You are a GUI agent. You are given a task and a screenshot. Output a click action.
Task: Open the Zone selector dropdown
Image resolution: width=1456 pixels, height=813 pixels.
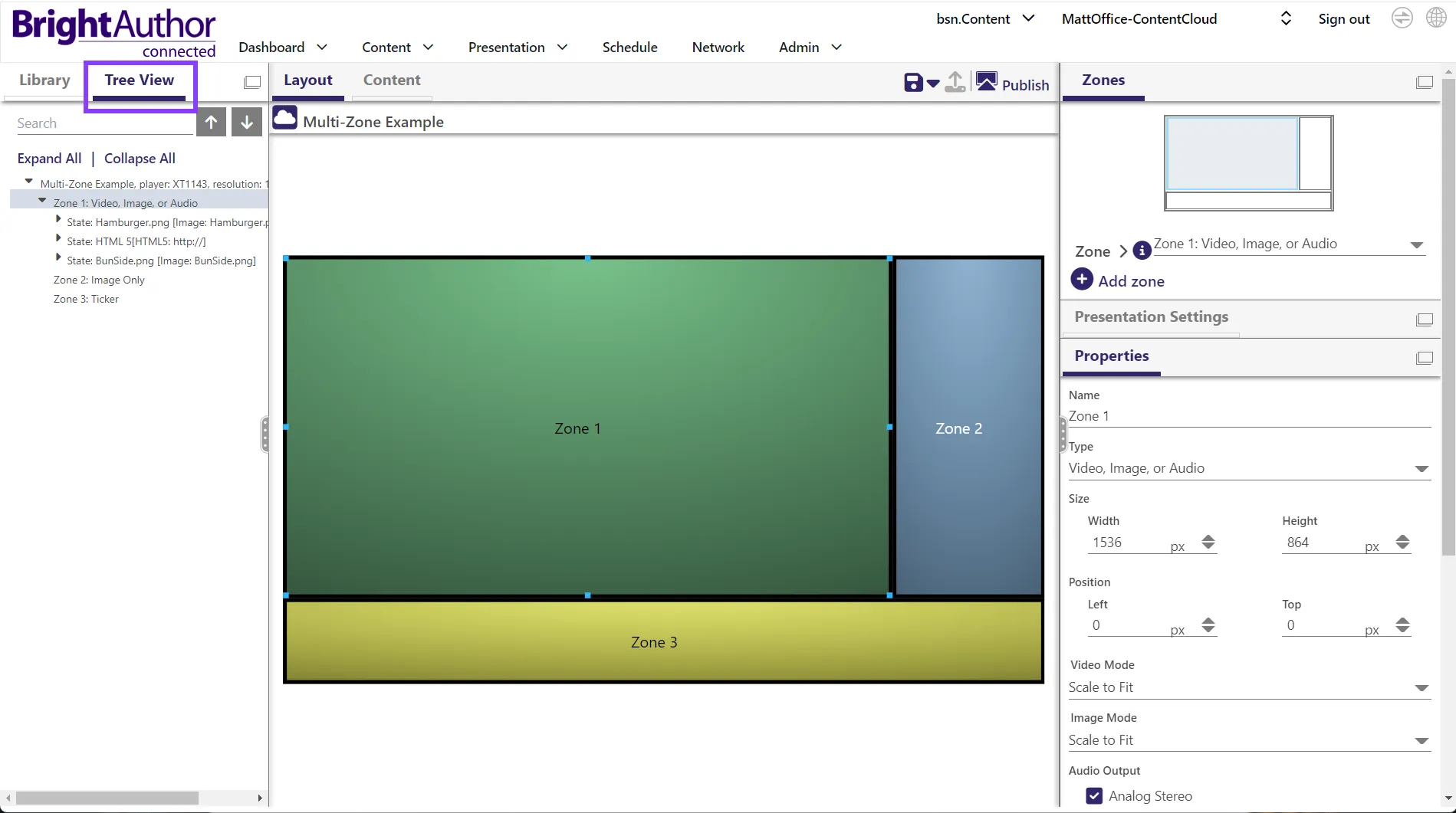[x=1290, y=244]
